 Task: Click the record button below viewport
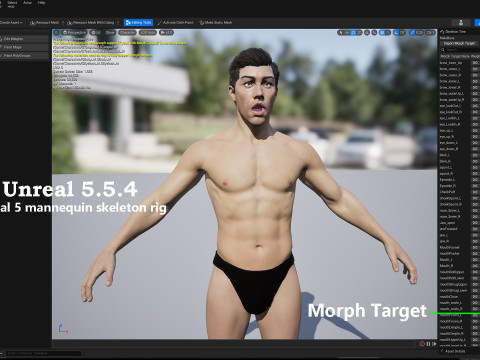tap(422, 344)
